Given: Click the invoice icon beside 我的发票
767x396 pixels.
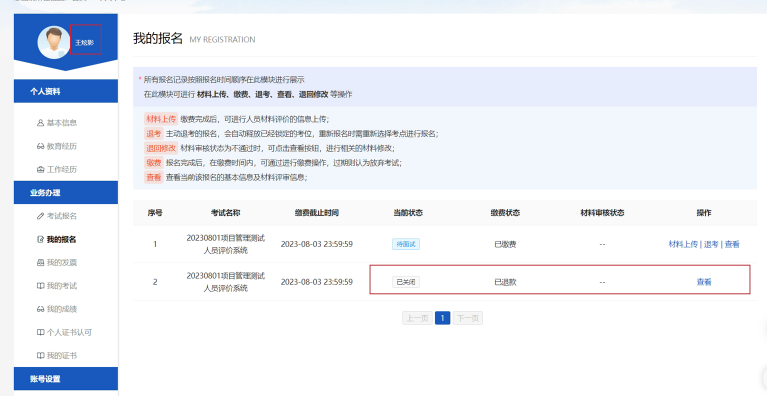Looking at the screenshot, I should [41, 263].
